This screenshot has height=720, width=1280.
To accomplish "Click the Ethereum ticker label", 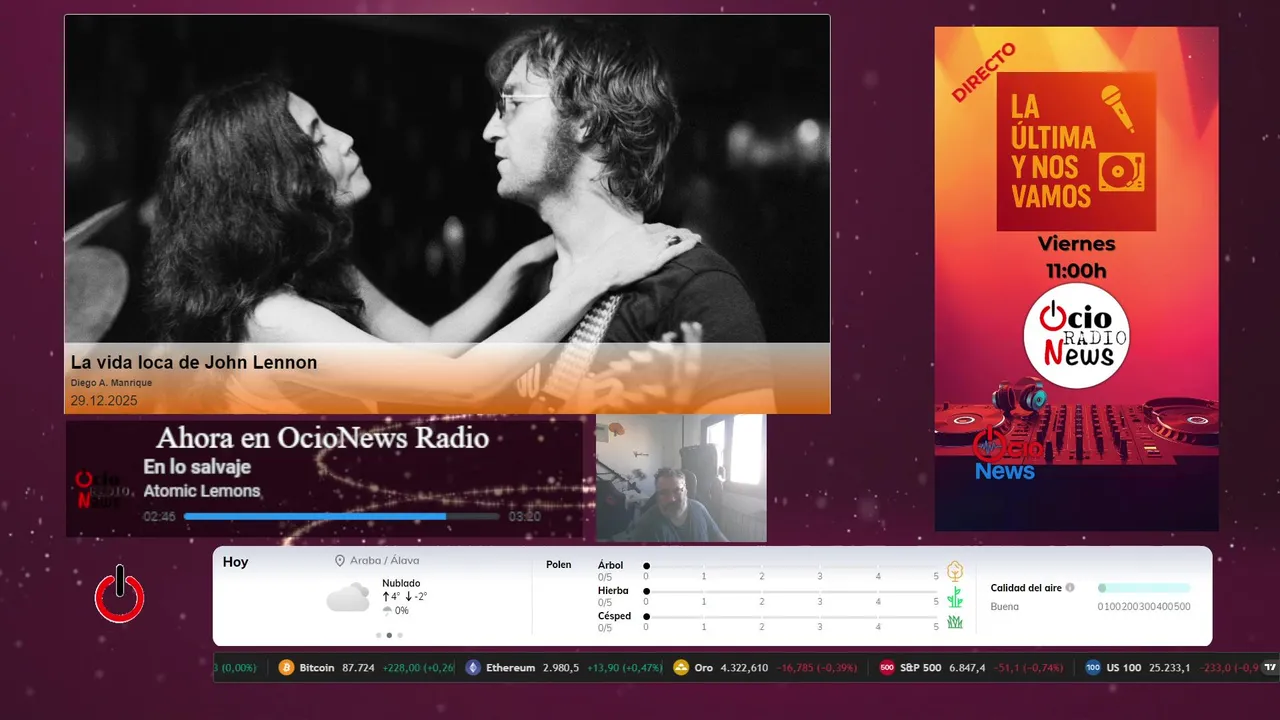I will click(x=511, y=668).
